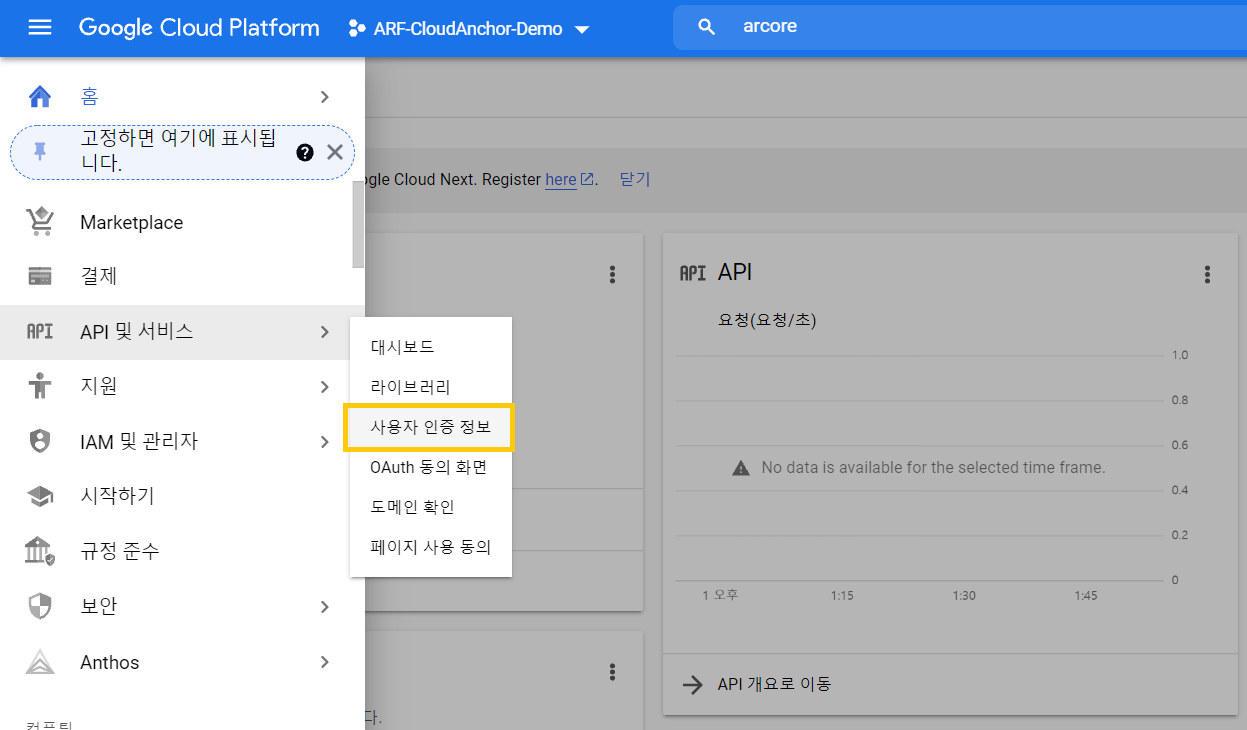Select 라이브러리 in the submenu
The width and height of the screenshot is (1247, 730).
tap(431, 387)
